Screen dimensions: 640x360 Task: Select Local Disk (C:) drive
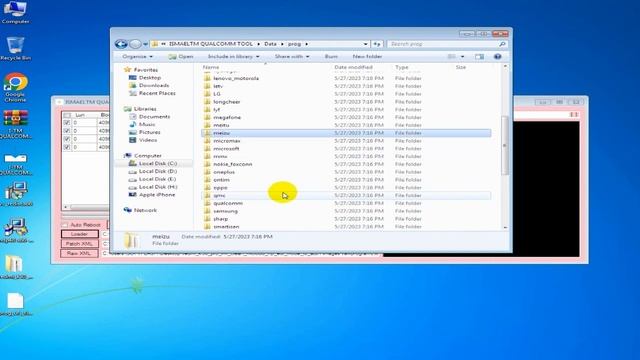pyautogui.click(x=158, y=163)
